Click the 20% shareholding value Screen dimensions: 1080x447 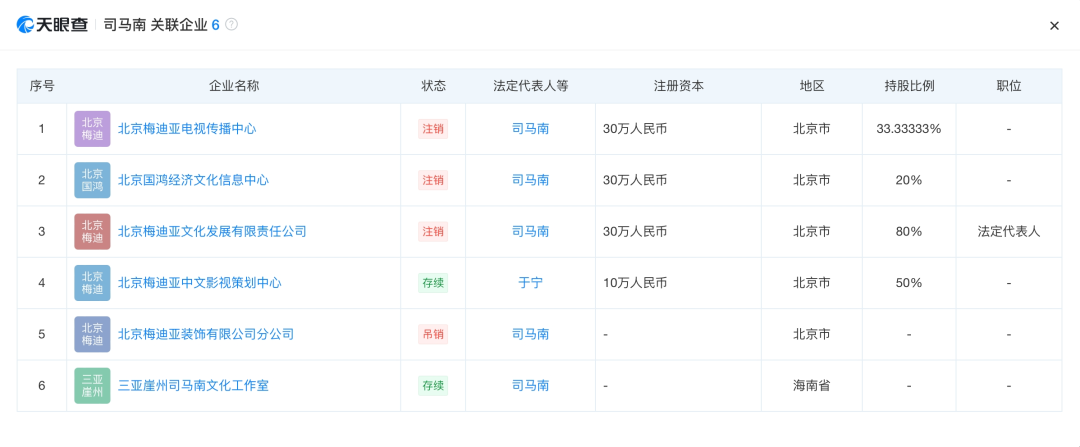click(x=909, y=180)
